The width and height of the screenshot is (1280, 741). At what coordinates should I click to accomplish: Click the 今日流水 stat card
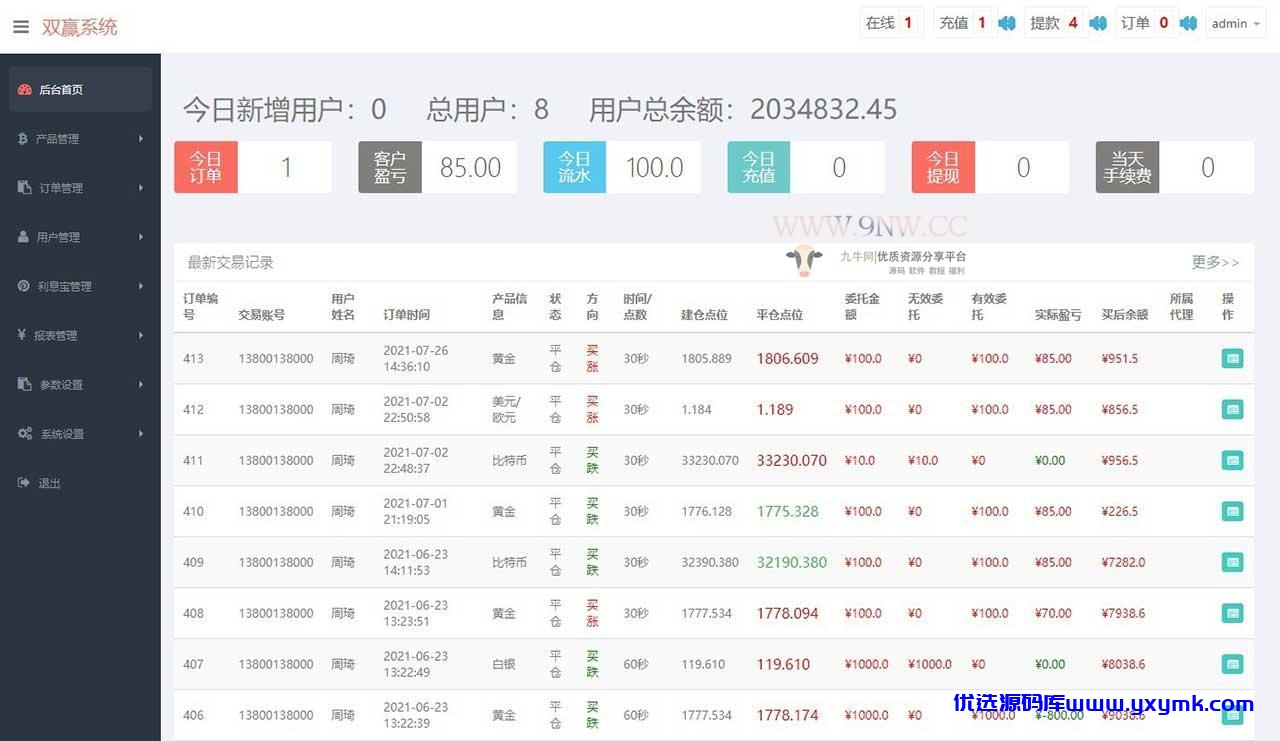622,167
